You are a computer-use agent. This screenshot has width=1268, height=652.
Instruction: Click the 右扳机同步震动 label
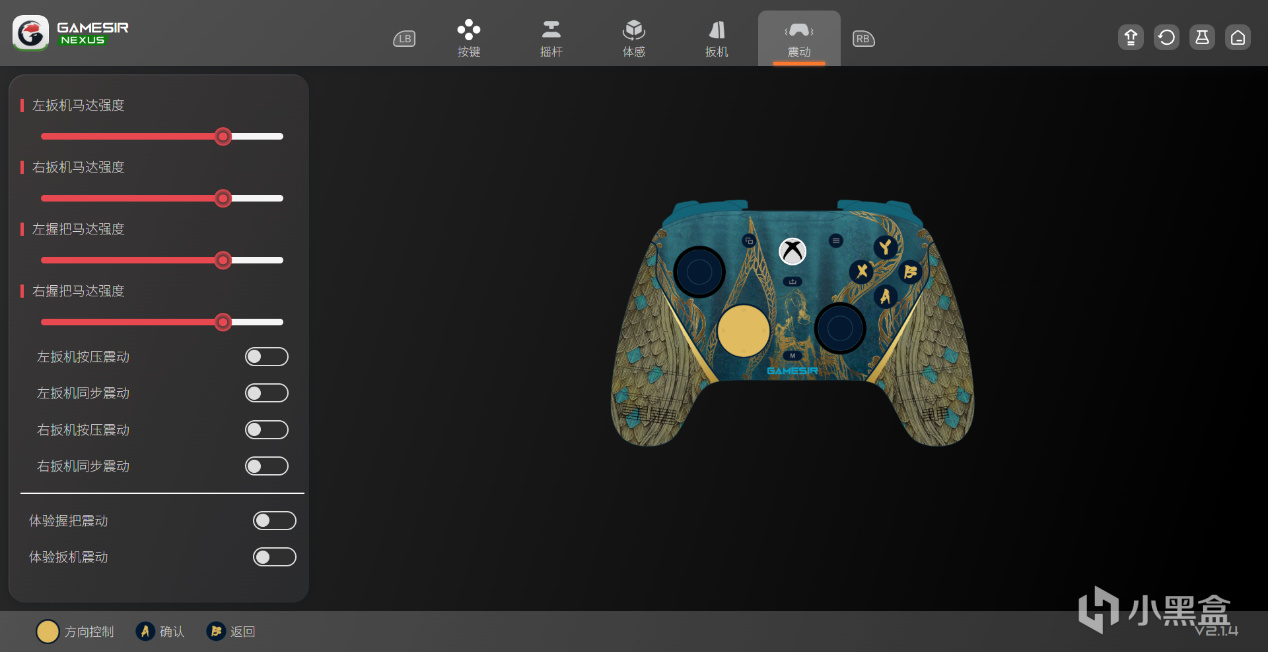pyautogui.click(x=83, y=466)
